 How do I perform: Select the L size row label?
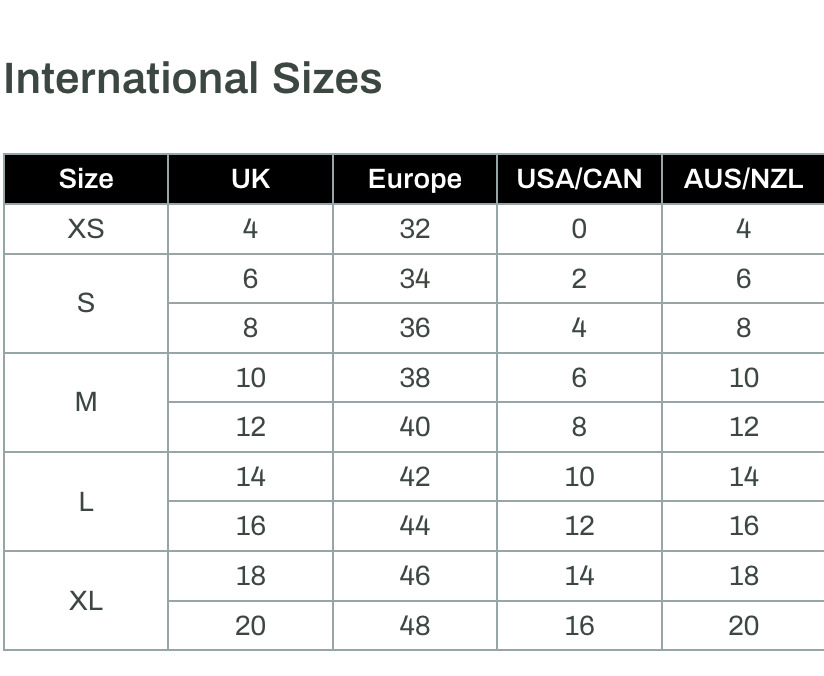(x=86, y=501)
